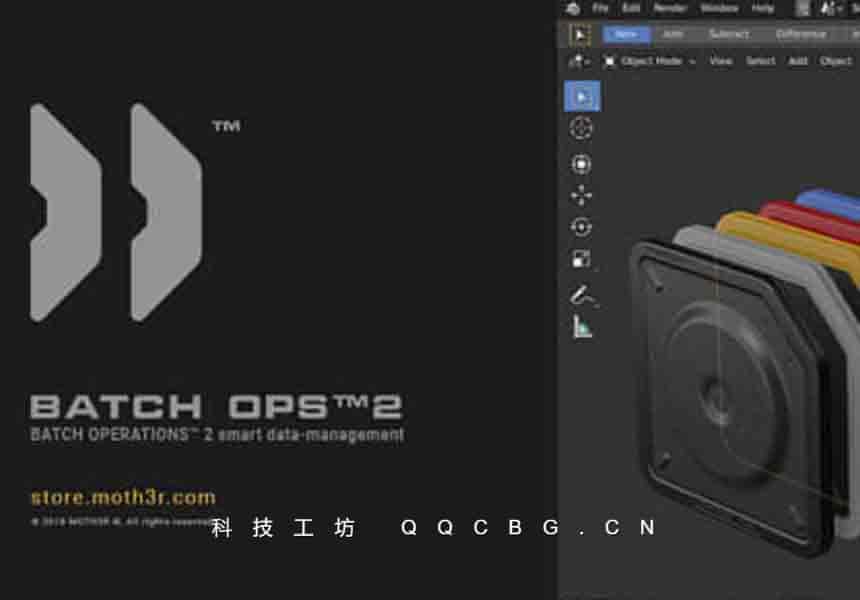Select the Move tool with four arrows
Viewport: 860px width, 600px height.
pos(581,195)
